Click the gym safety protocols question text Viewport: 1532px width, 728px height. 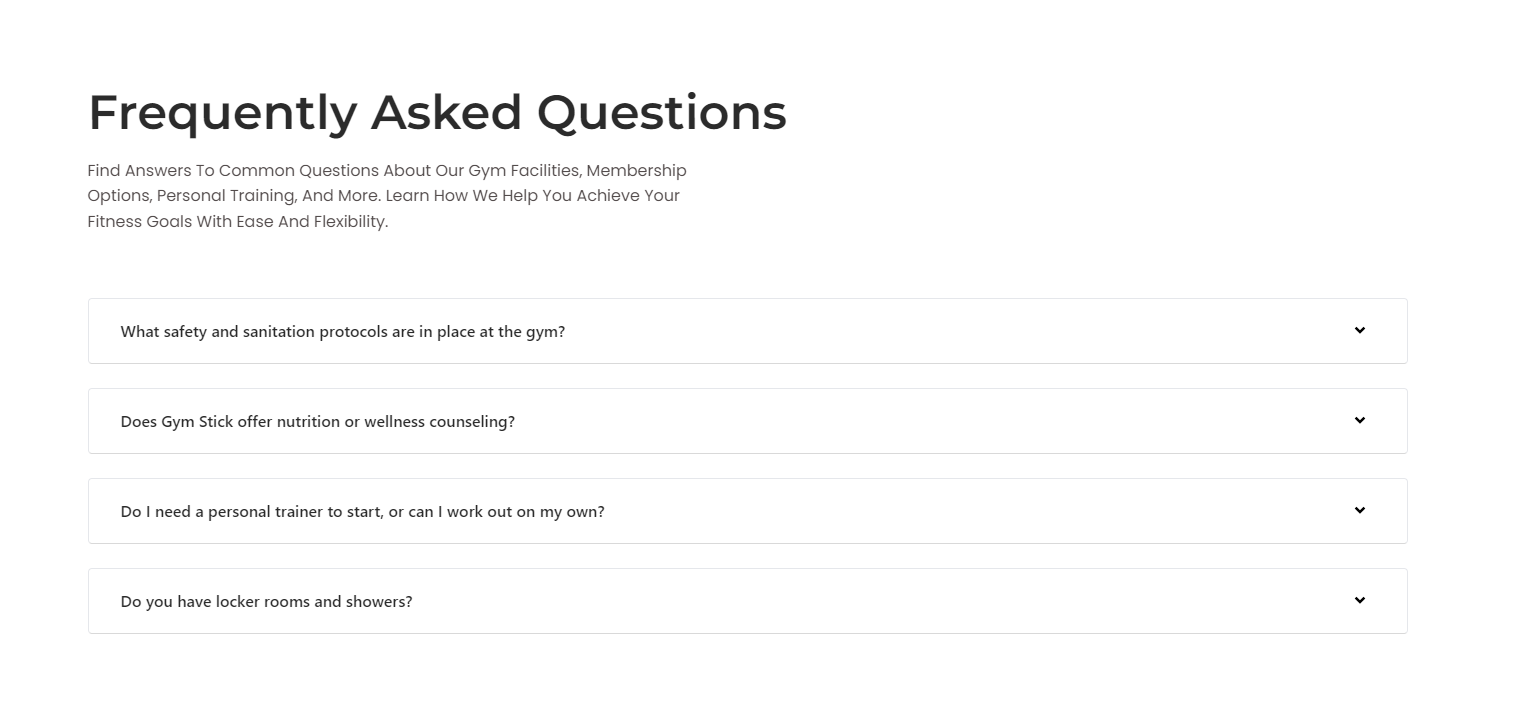tap(343, 331)
